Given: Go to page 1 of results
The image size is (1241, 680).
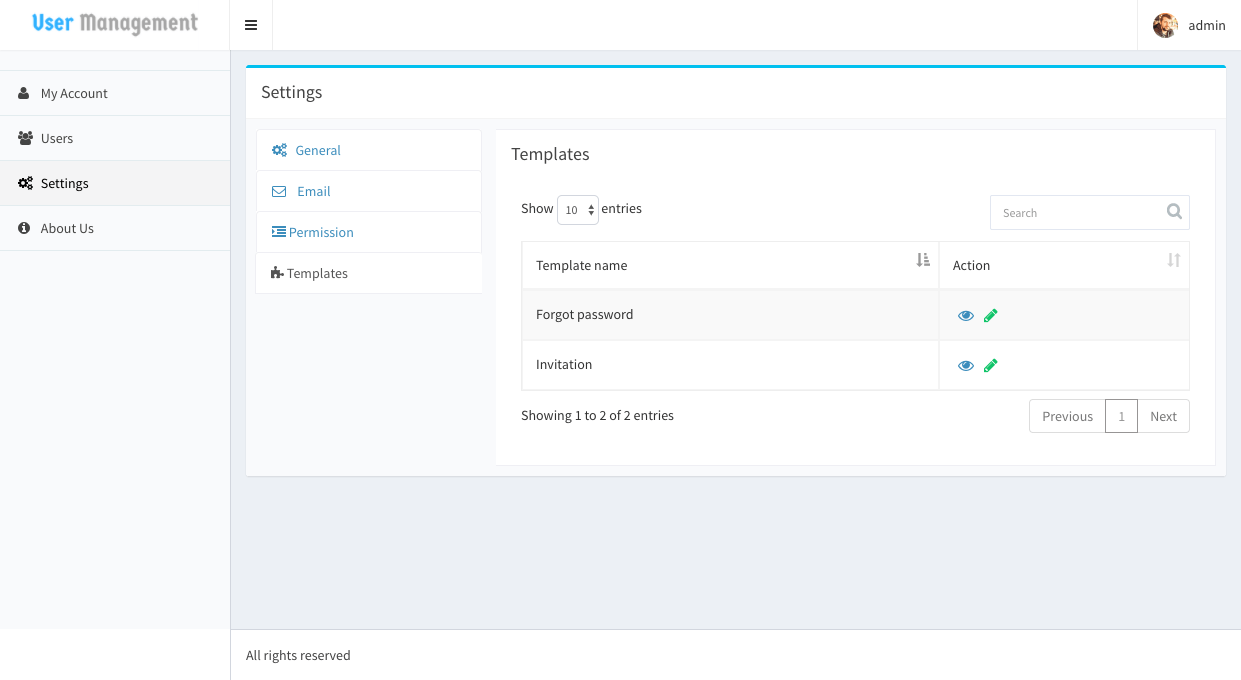Looking at the screenshot, I should [x=1121, y=416].
